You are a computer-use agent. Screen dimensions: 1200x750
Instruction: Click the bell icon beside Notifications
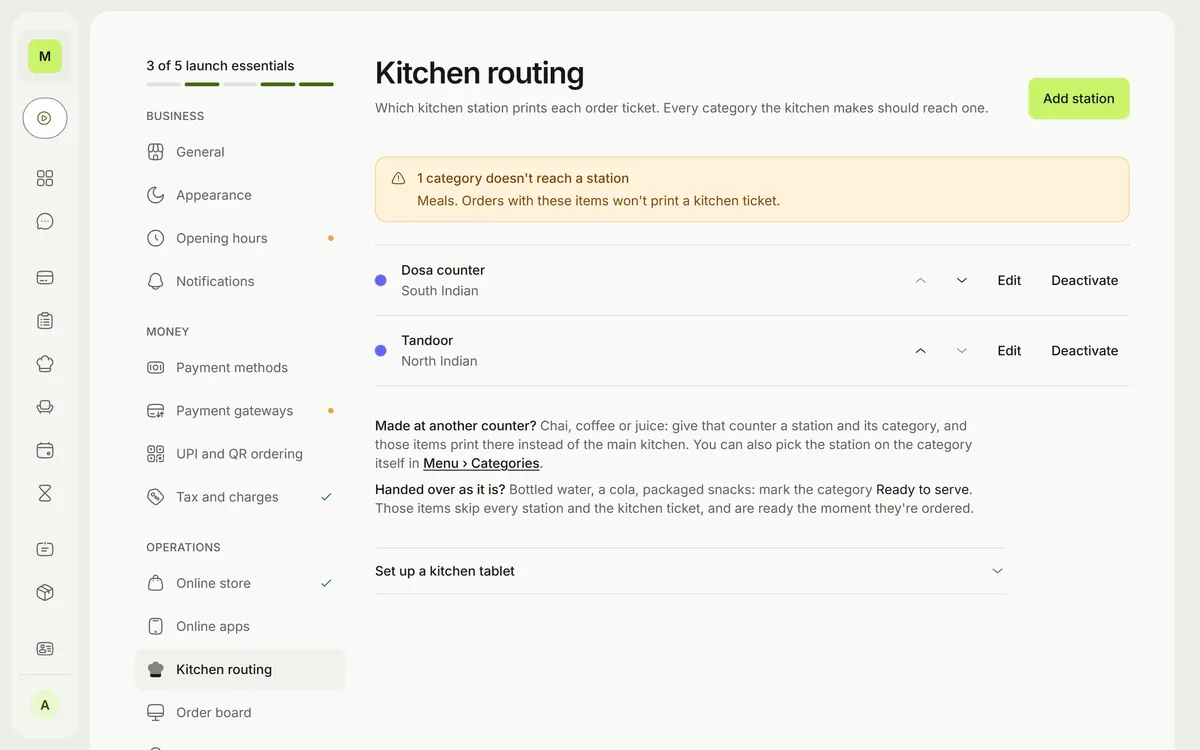155,281
